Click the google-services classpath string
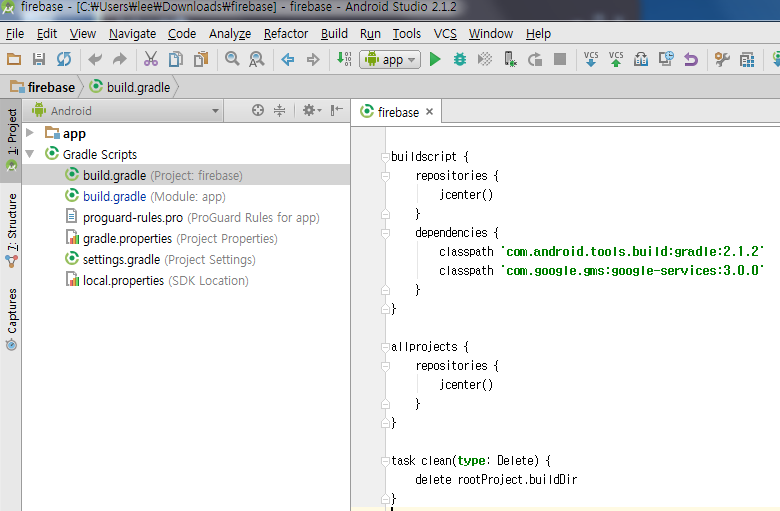 633,271
